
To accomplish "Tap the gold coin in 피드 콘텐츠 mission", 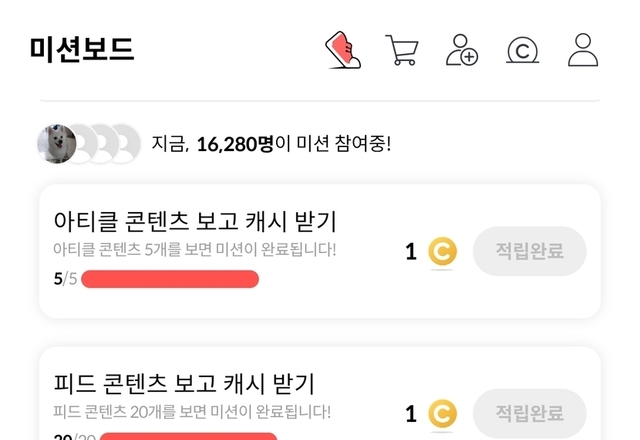I will tap(442, 413).
